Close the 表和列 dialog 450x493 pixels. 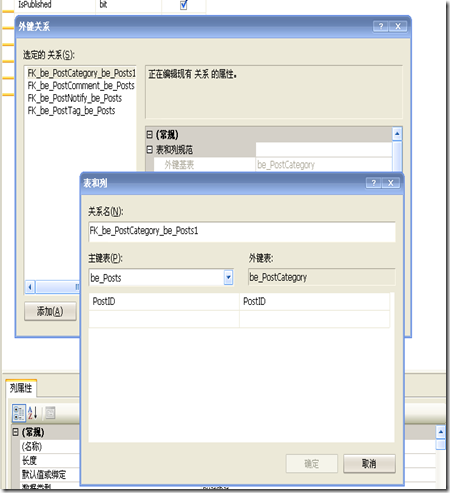coord(391,183)
